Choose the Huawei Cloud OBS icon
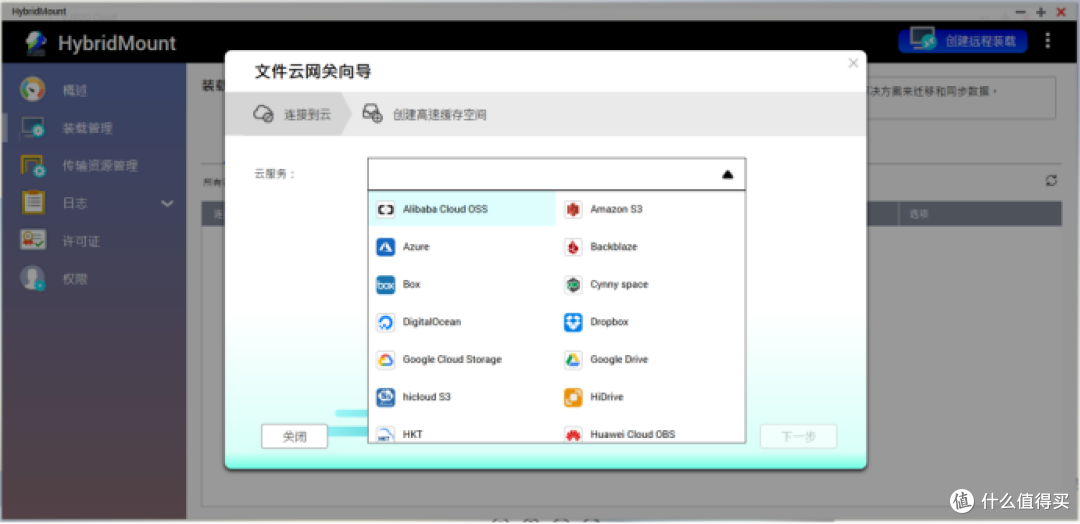 pos(573,434)
